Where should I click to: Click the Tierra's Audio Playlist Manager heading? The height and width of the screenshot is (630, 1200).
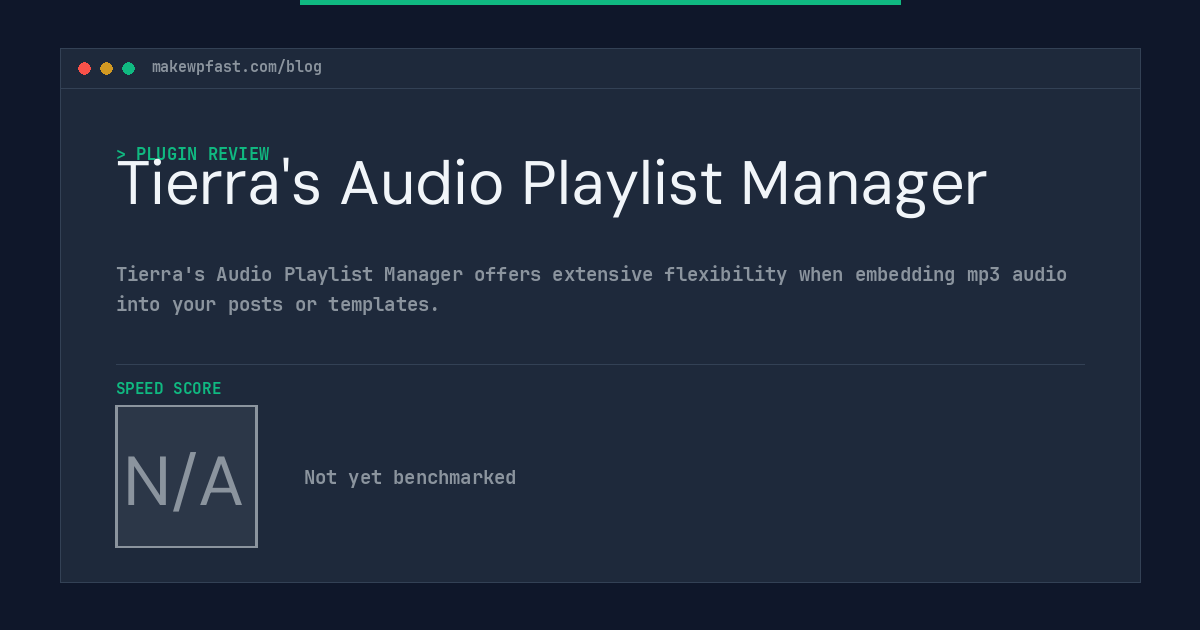tap(552, 185)
